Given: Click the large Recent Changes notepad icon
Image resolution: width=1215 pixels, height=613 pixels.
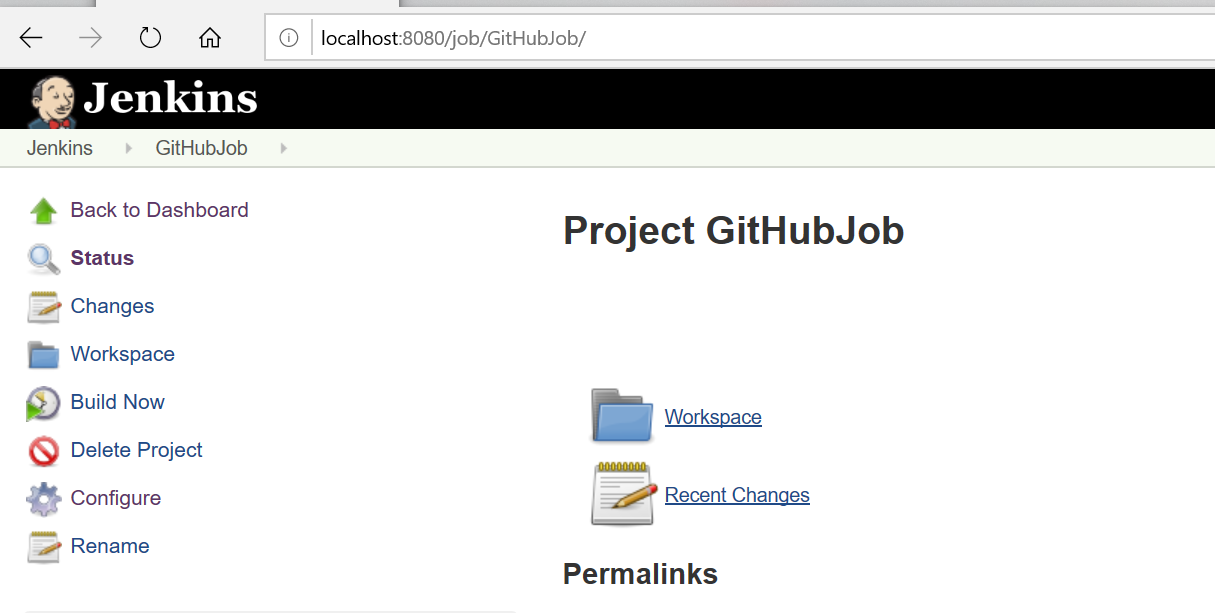Looking at the screenshot, I should coord(622,494).
